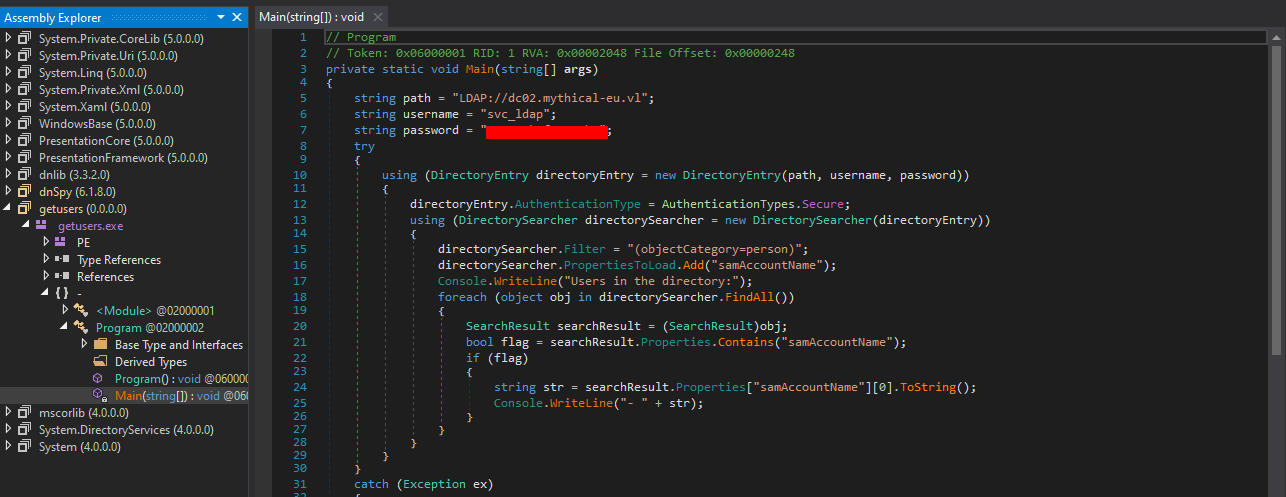Click the Main method icon in tree
The width and height of the screenshot is (1286, 497).
pos(99,395)
